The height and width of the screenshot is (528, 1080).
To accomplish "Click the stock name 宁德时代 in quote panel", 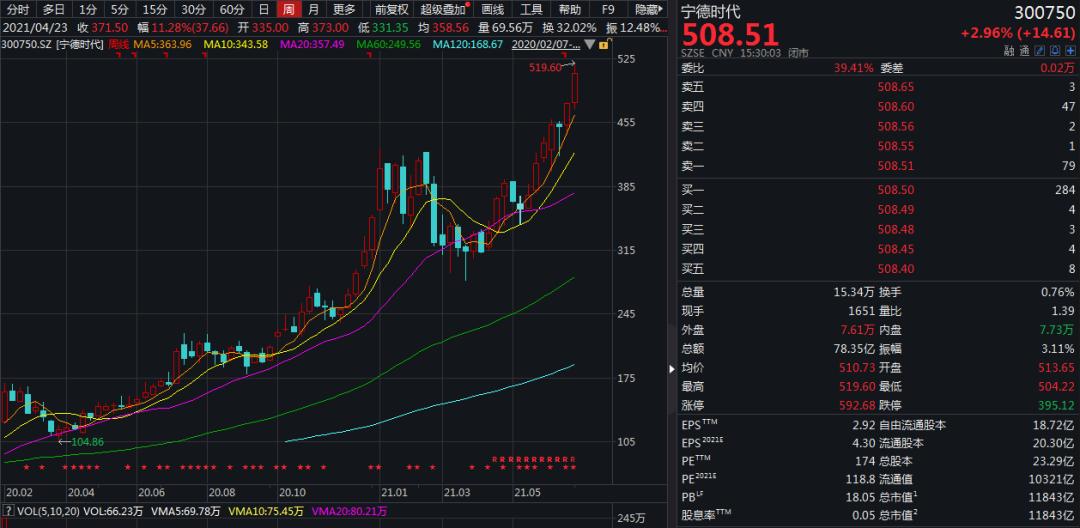I will pyautogui.click(x=711, y=12).
